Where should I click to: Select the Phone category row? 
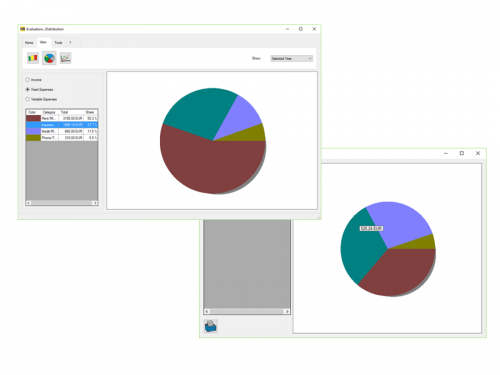[x=62, y=138]
